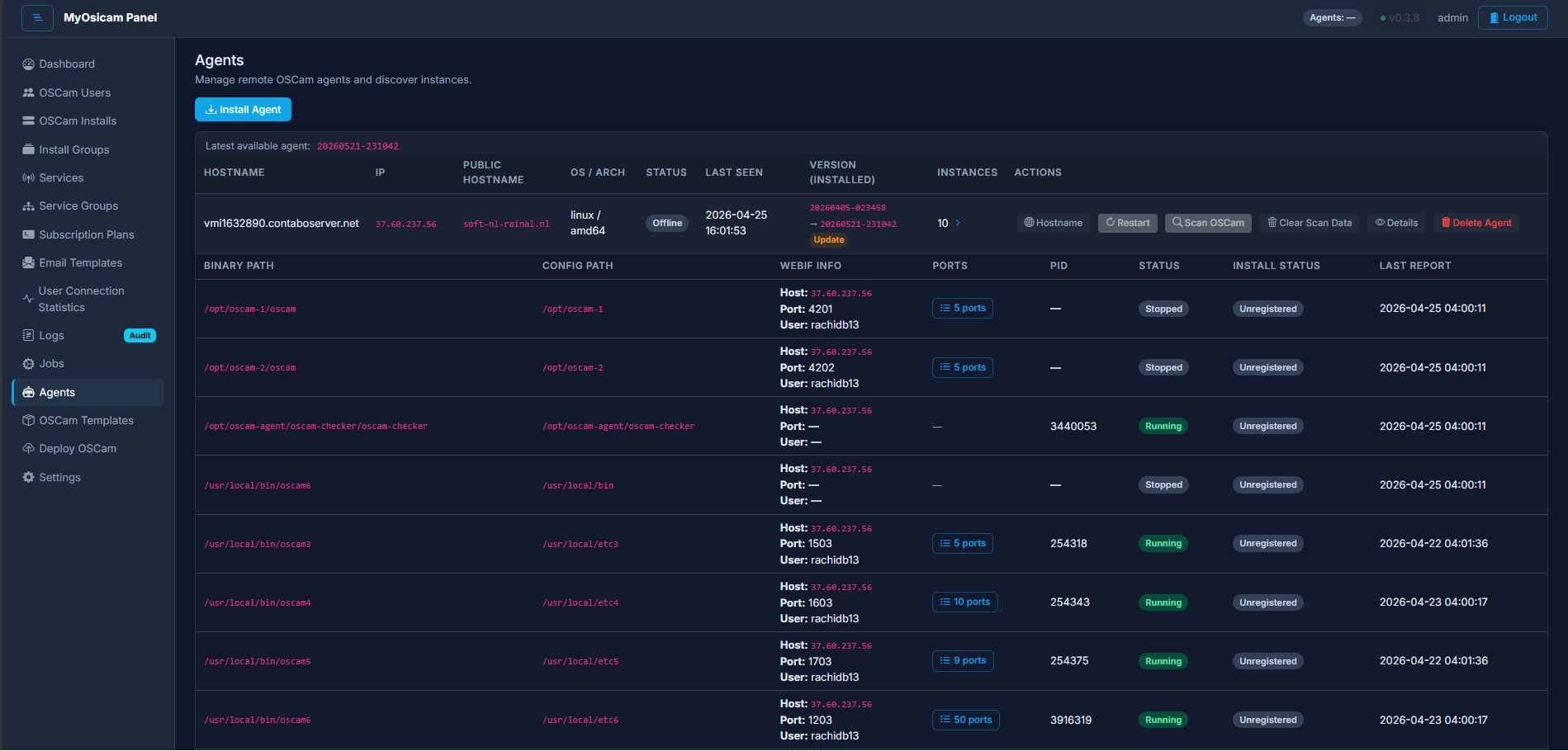Click the admin username in header
1568x751 pixels.
[1452, 17]
